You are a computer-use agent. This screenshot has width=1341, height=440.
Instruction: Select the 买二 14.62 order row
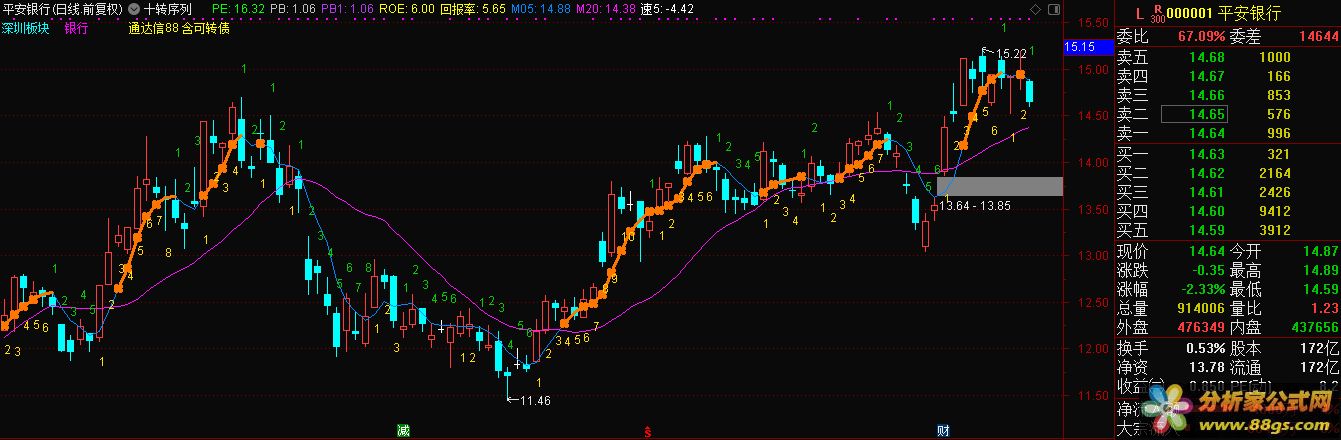click(x=1227, y=173)
